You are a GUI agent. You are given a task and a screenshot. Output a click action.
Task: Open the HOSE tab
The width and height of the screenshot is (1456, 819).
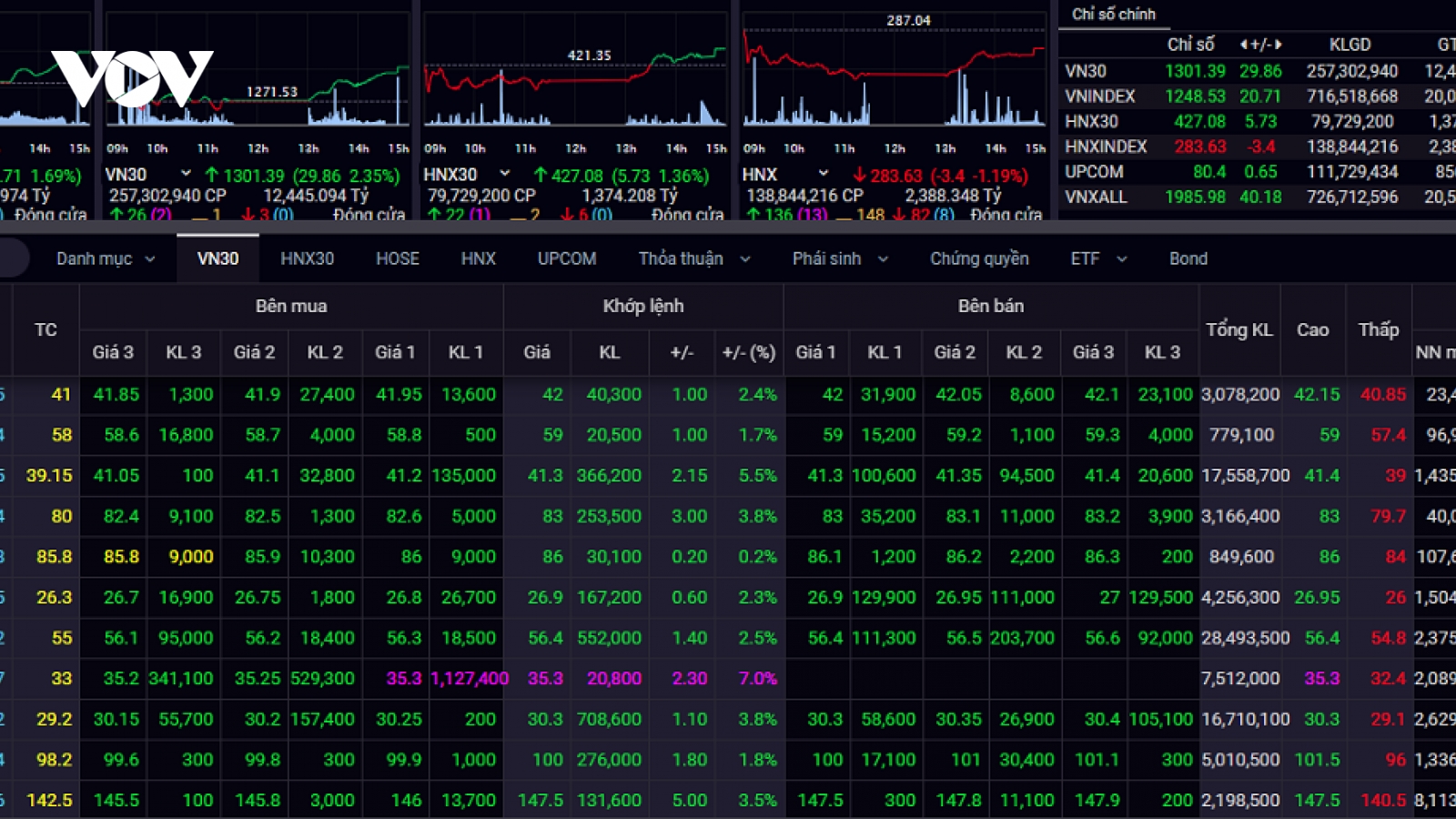398,259
